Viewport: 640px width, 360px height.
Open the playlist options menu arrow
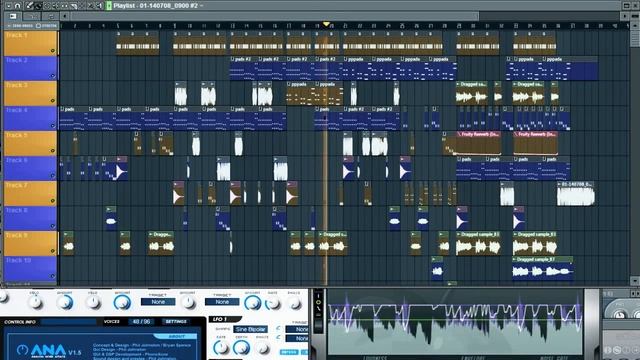(x=9, y=6)
